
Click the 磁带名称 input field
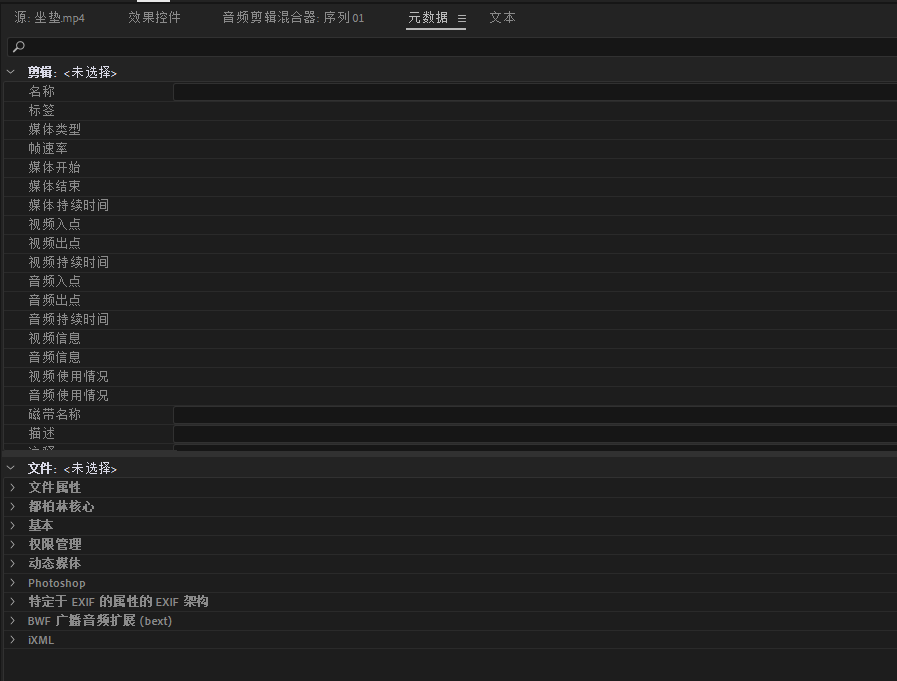pos(534,415)
